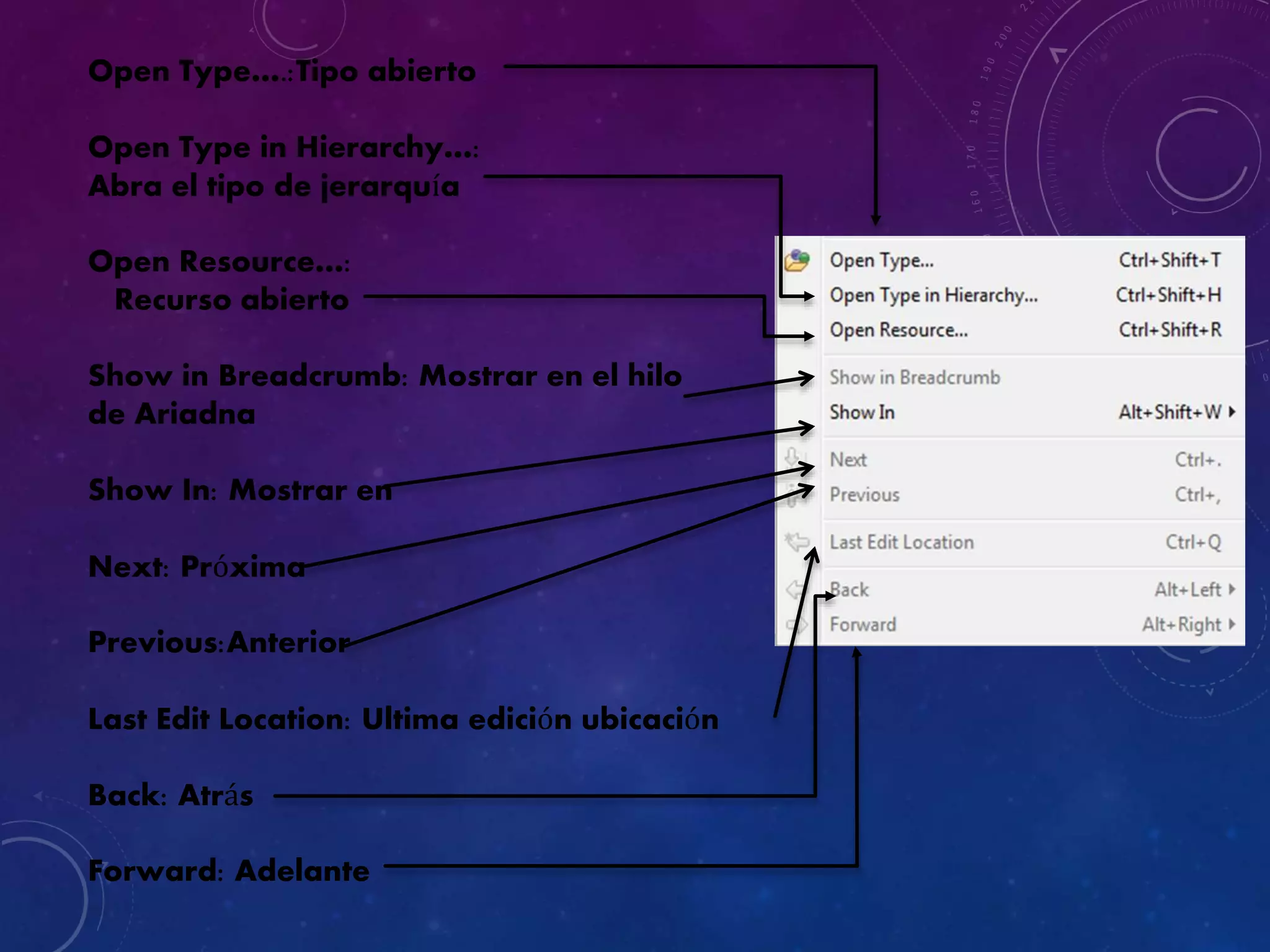The image size is (1270, 952).
Task: Click the Last Edit Location arrow icon
Action: point(797,542)
